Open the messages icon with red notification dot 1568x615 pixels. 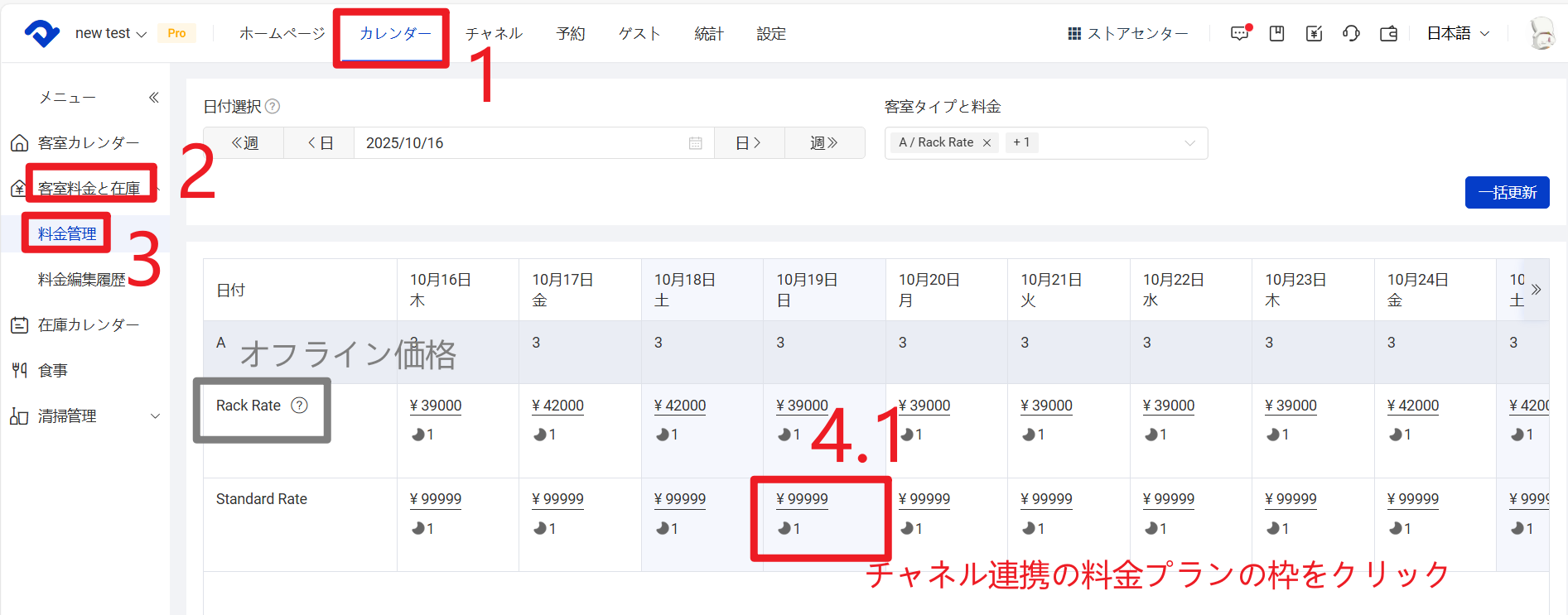[x=1240, y=34]
